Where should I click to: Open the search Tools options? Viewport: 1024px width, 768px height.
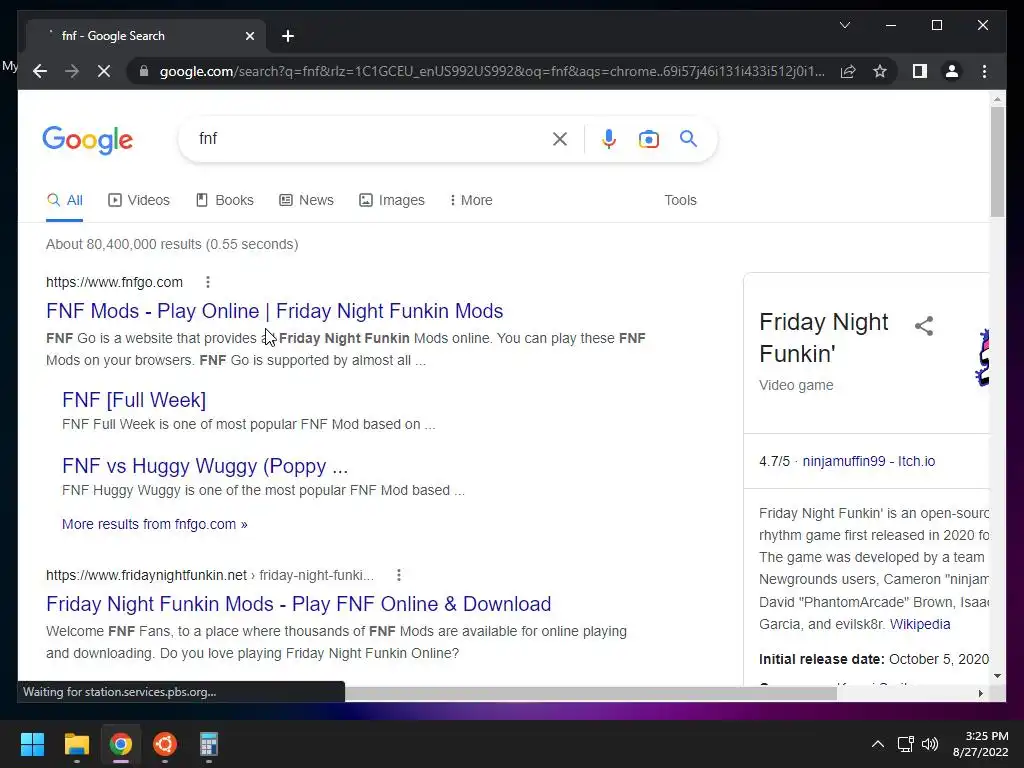680,200
